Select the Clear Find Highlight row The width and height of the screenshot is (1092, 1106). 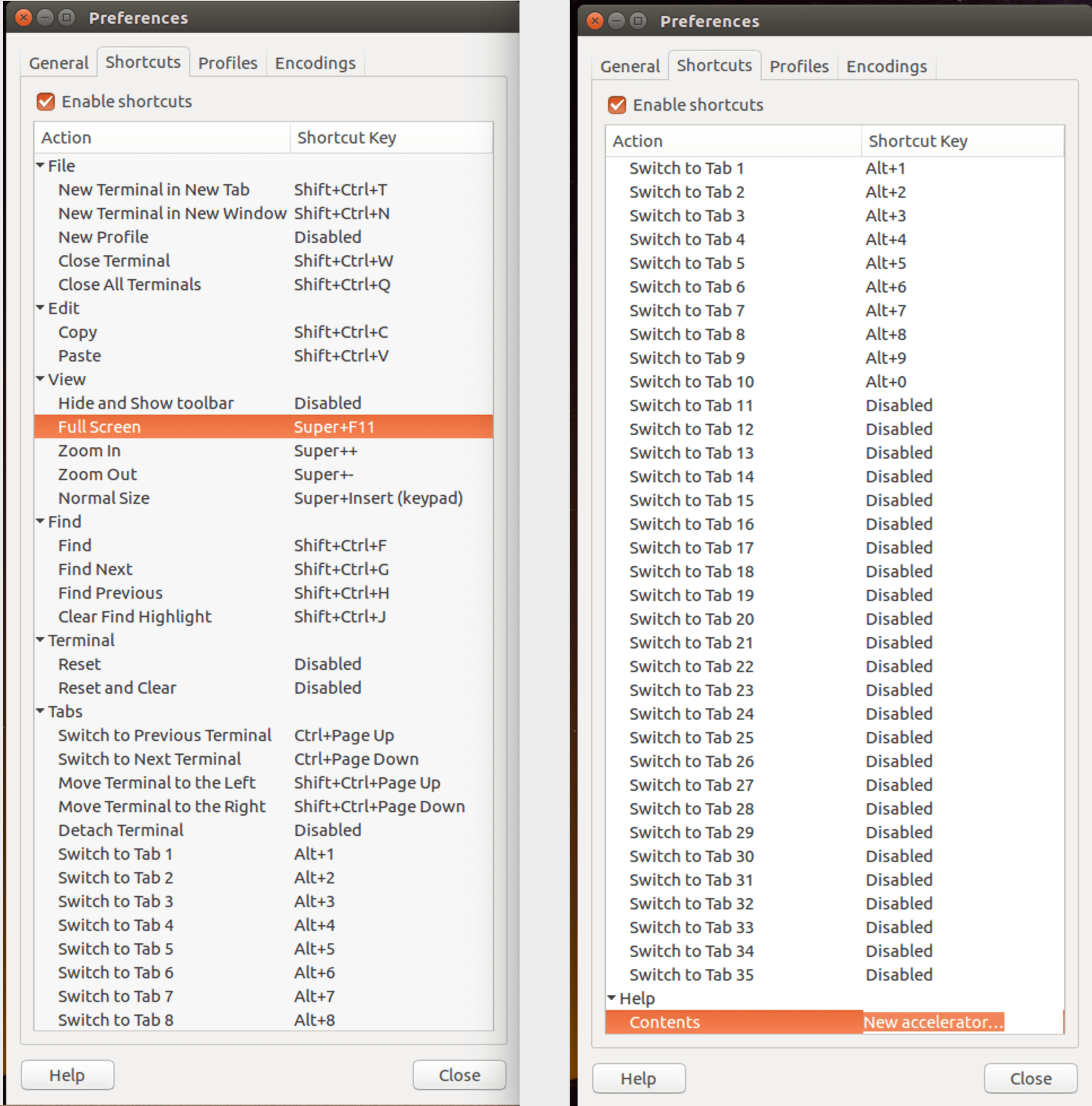tap(263, 616)
